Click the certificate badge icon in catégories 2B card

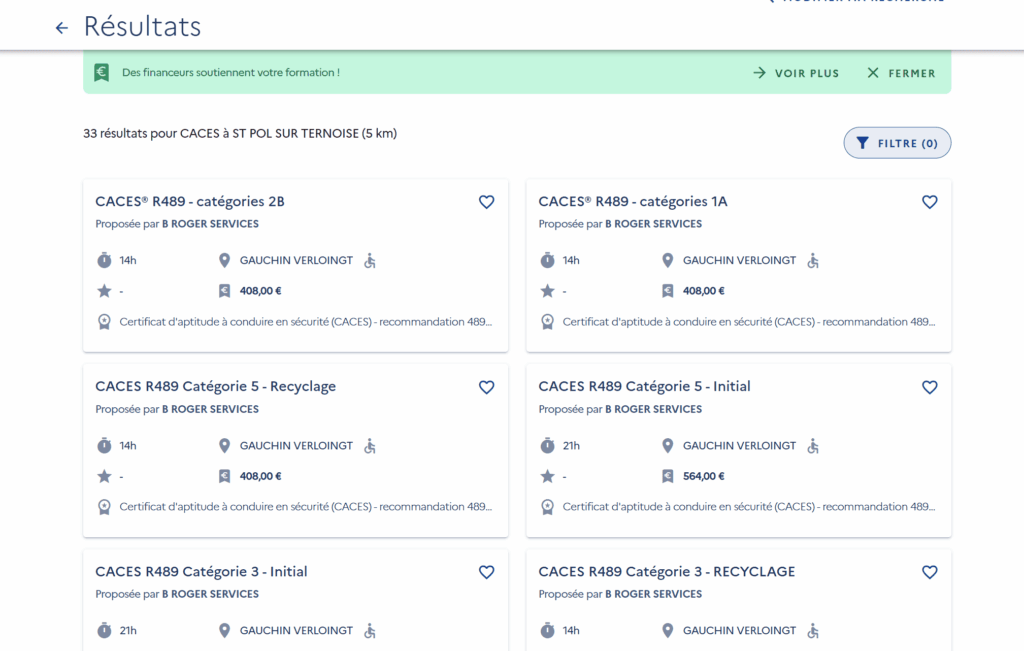[x=104, y=322]
